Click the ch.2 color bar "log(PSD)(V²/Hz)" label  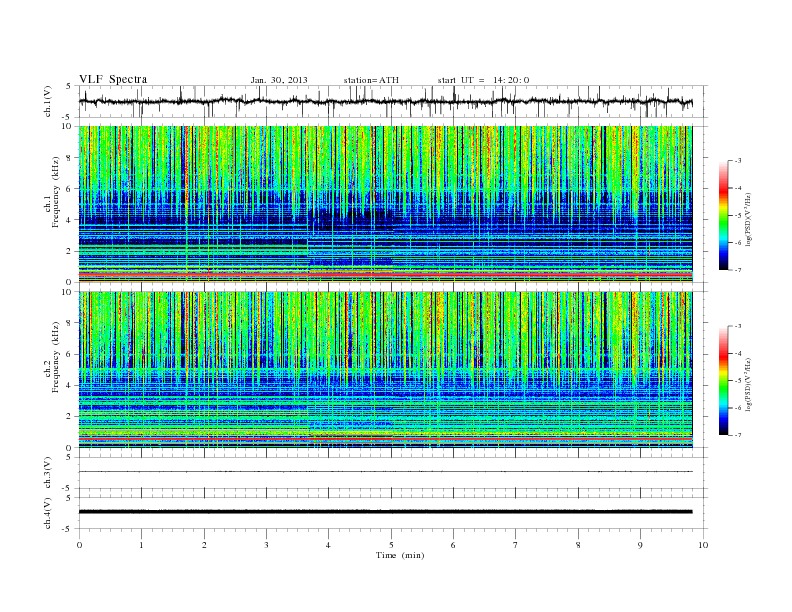coord(748,384)
